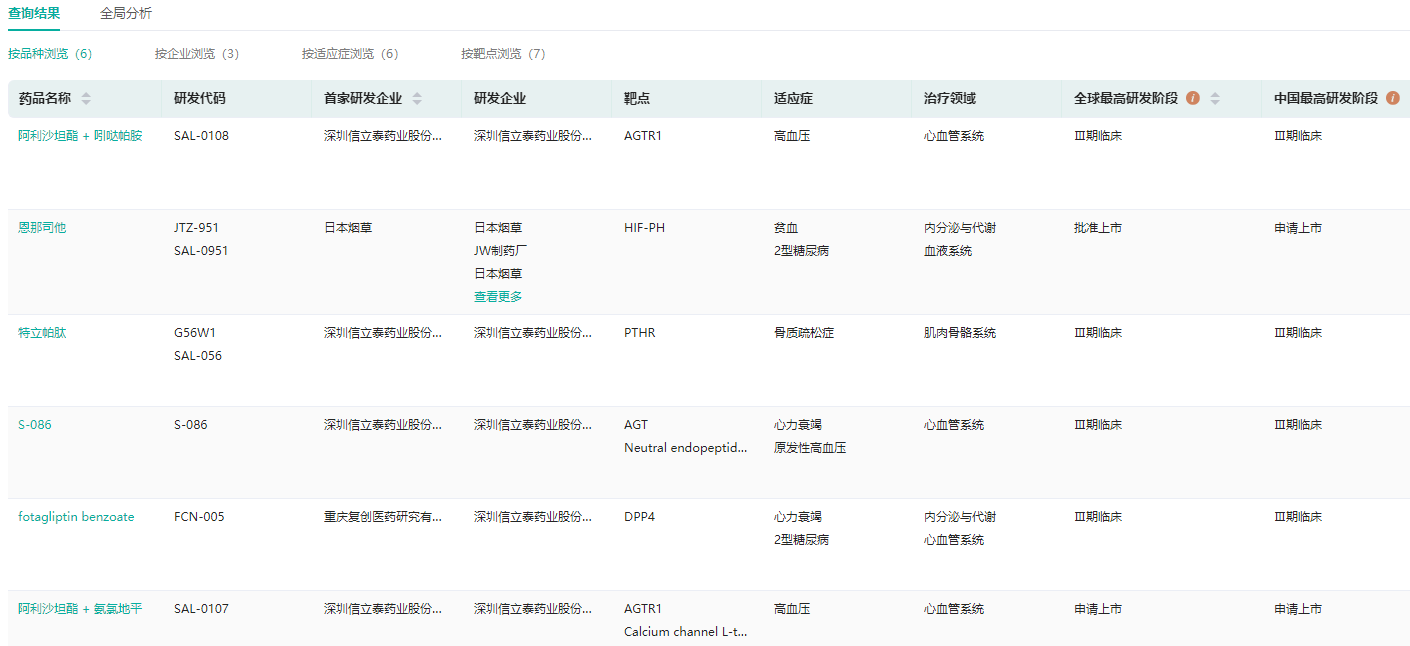Click 批准上市 global stage cell
This screenshot has height=646, width=1410.
1098,228
